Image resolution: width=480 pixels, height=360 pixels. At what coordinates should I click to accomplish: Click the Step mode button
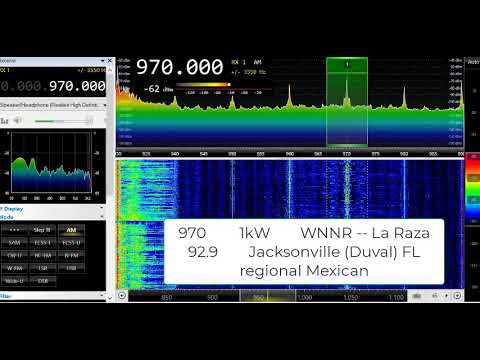(x=43, y=230)
